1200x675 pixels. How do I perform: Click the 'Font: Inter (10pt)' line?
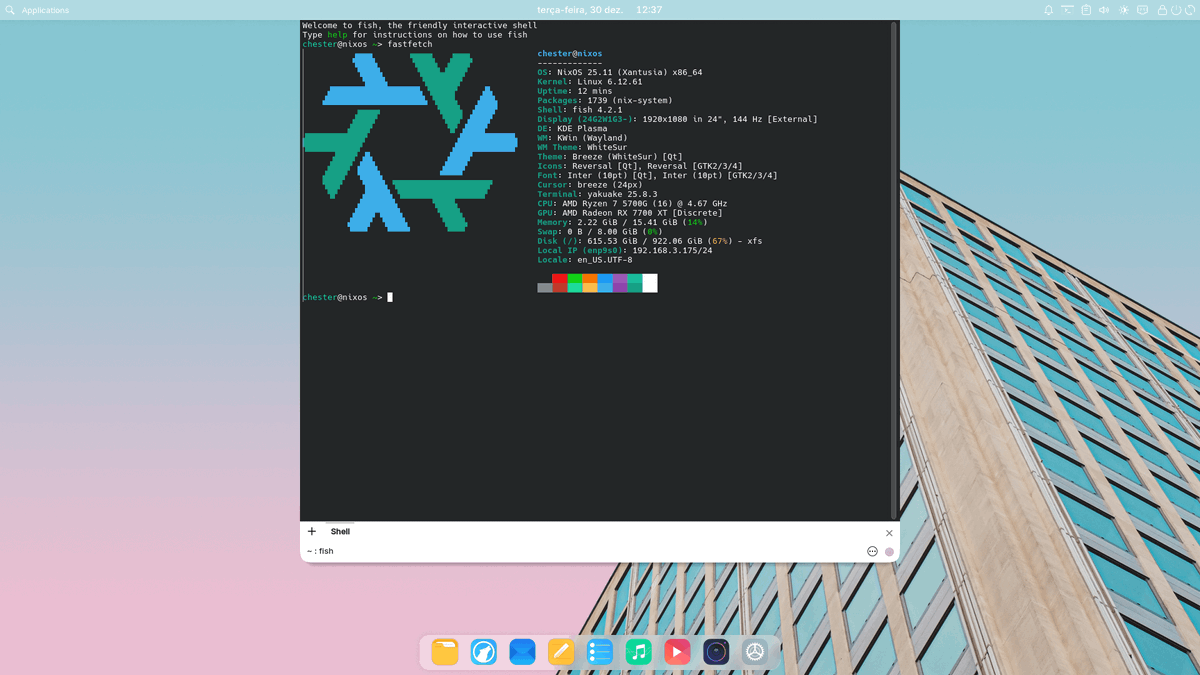[657, 175]
